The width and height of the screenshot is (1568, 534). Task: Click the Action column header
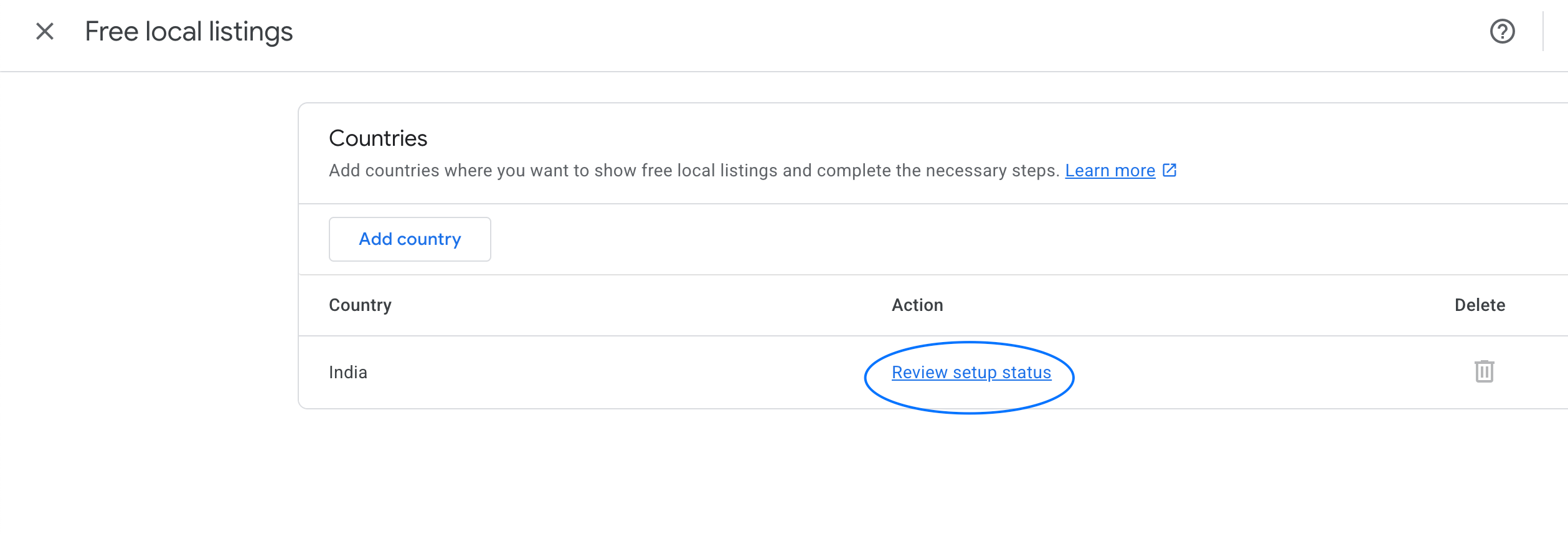[x=917, y=305]
